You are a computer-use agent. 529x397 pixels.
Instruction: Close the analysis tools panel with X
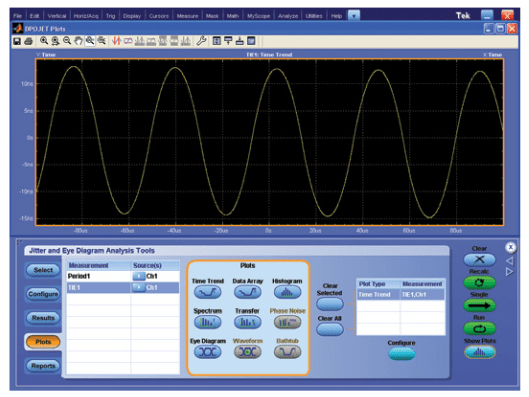tap(510, 248)
